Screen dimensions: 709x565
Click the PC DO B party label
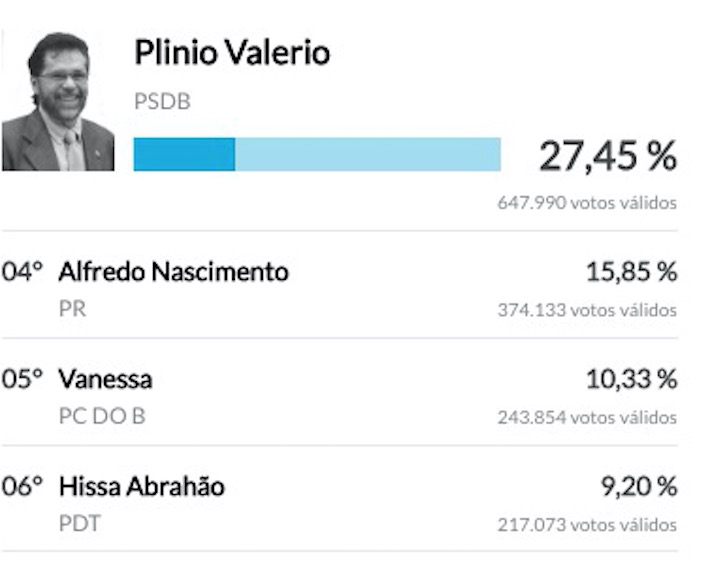pos(102,416)
